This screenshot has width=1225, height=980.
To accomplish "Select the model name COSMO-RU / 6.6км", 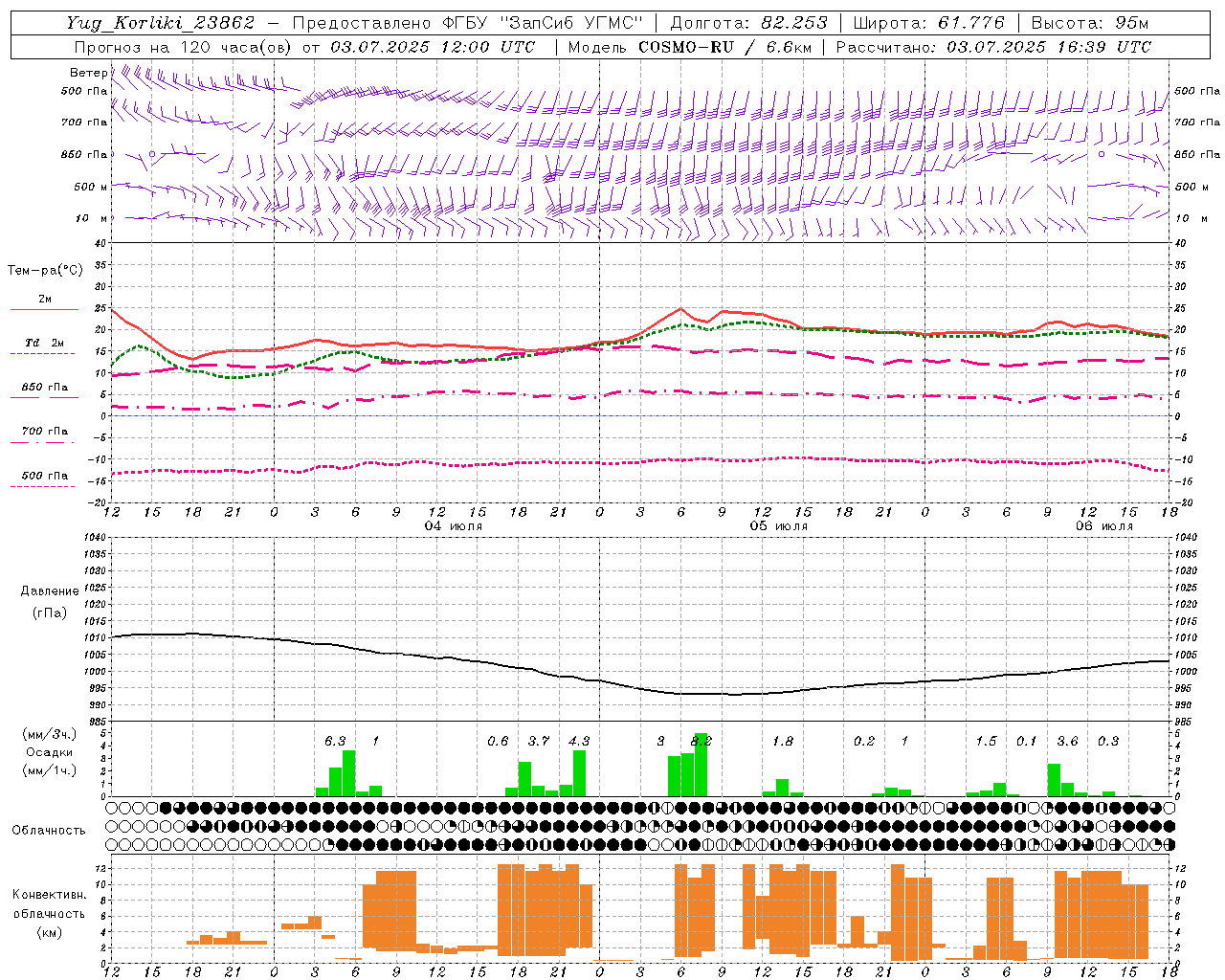I will [725, 47].
